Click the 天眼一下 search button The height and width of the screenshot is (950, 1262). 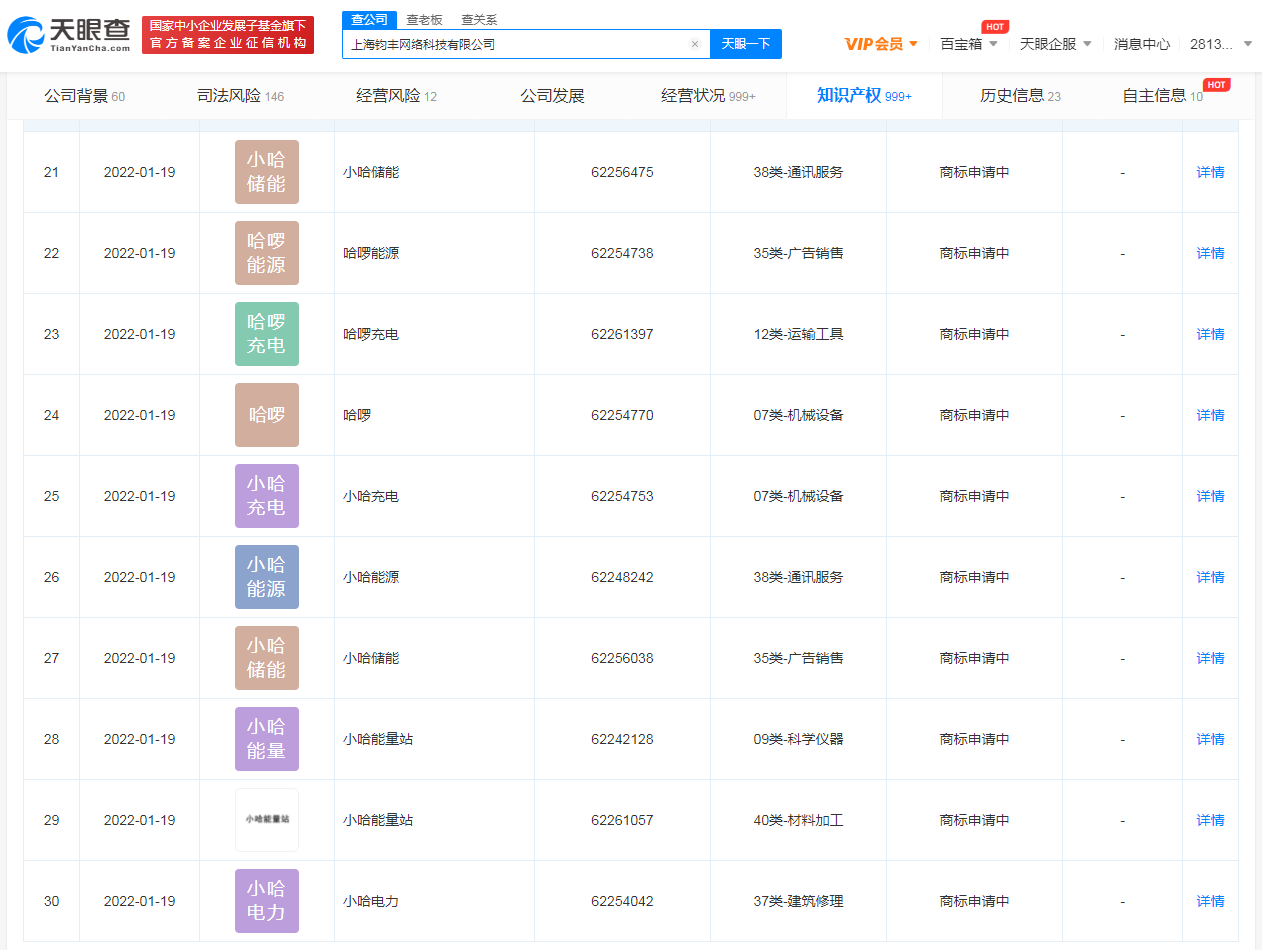(x=746, y=44)
